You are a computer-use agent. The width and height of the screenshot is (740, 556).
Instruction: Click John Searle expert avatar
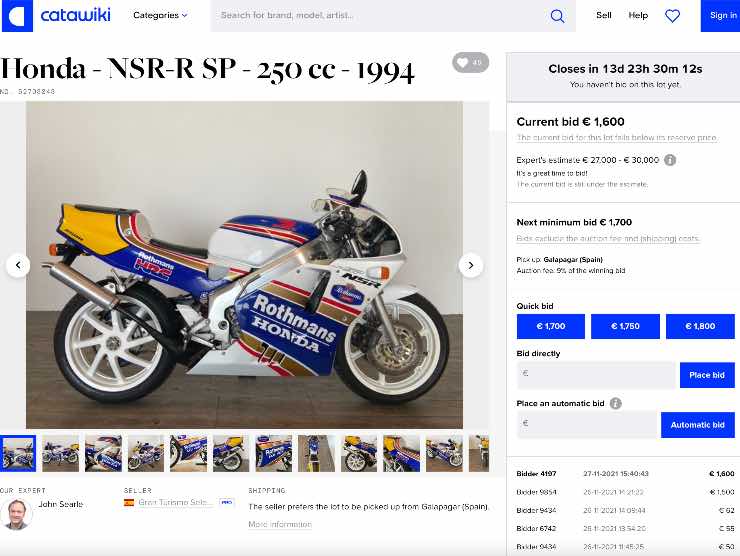coord(17,514)
